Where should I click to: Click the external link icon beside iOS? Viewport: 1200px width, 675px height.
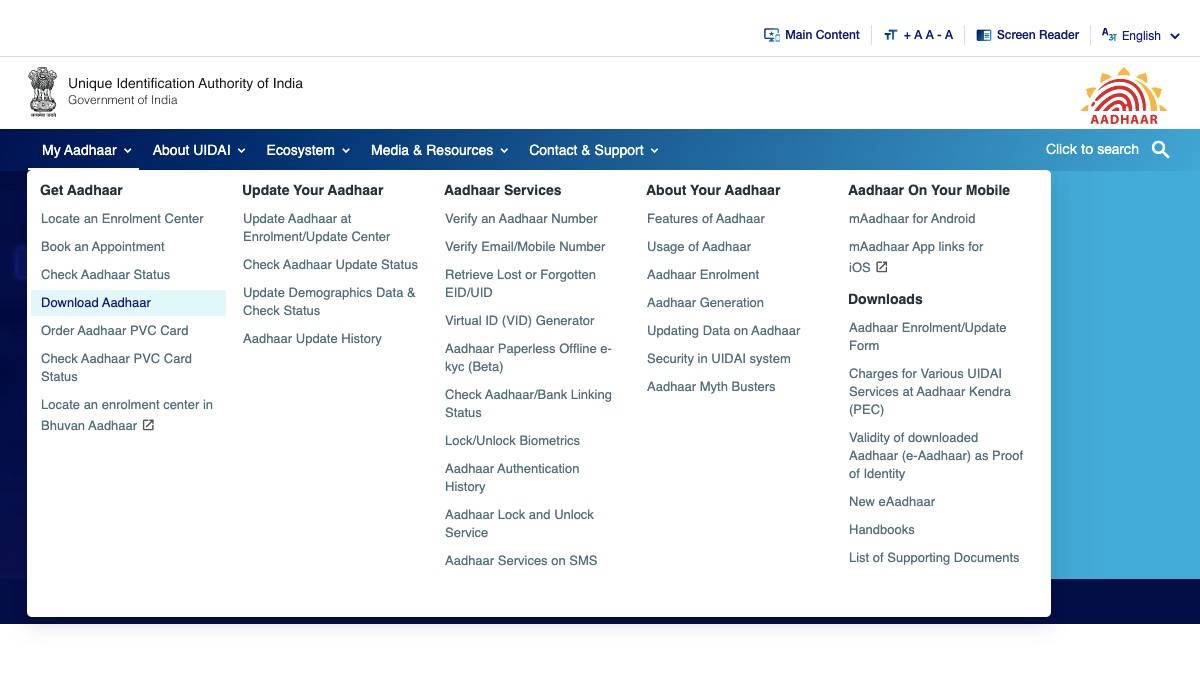(x=881, y=267)
